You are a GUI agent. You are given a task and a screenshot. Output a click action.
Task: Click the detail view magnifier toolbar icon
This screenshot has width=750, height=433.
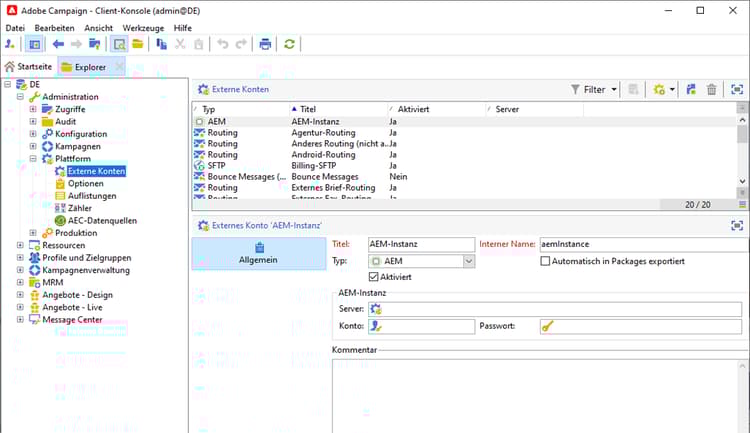[x=119, y=44]
